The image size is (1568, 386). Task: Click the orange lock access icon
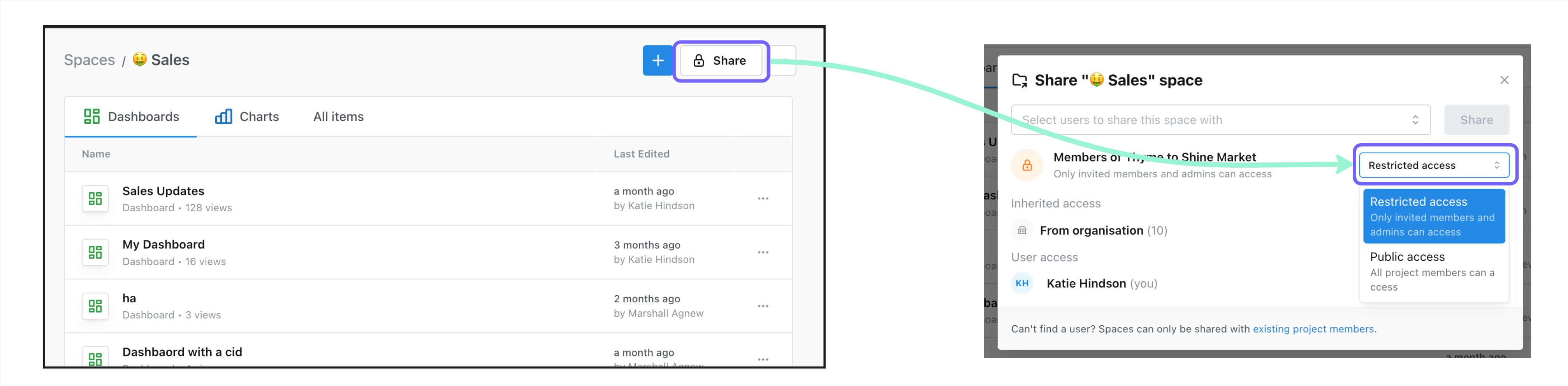click(1027, 165)
